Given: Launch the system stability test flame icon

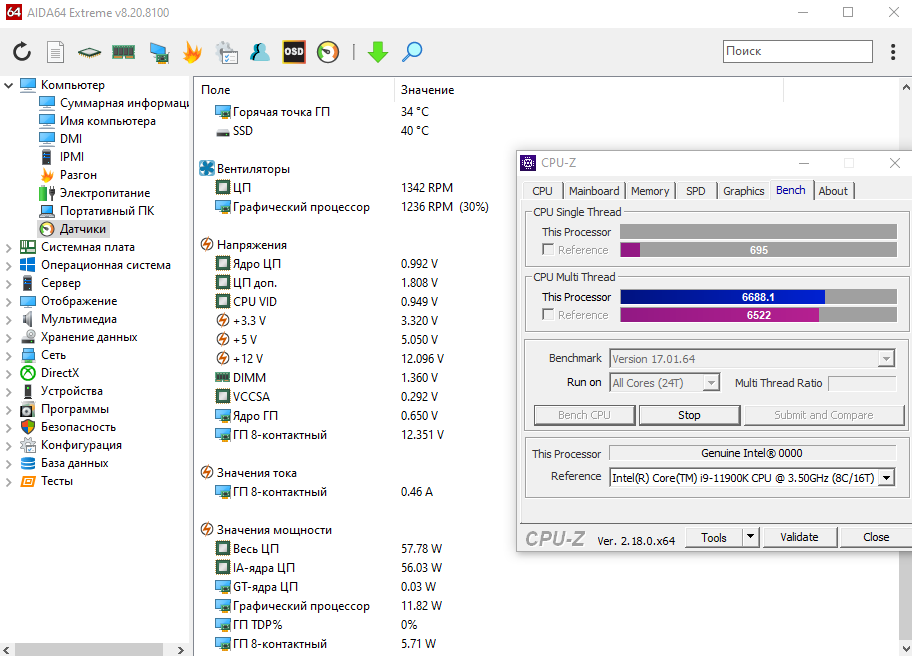Looking at the screenshot, I should pyautogui.click(x=192, y=52).
